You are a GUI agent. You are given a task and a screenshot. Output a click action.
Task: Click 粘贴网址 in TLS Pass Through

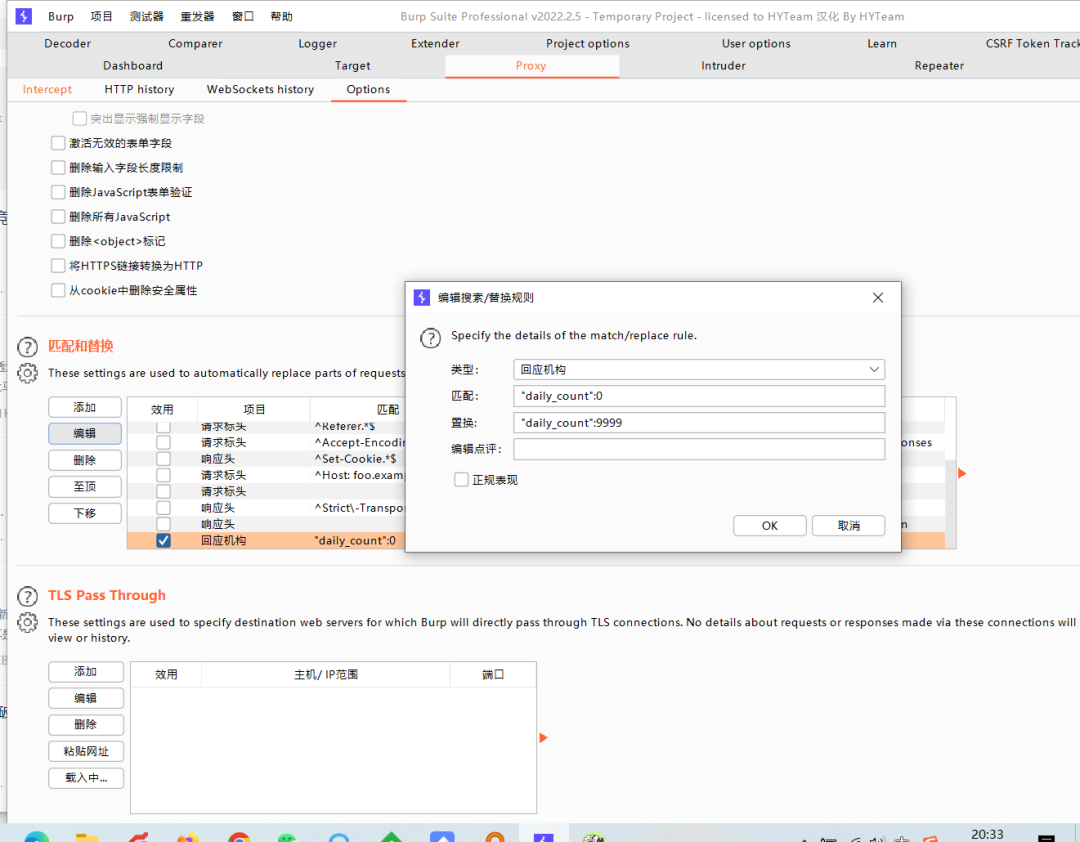point(86,751)
